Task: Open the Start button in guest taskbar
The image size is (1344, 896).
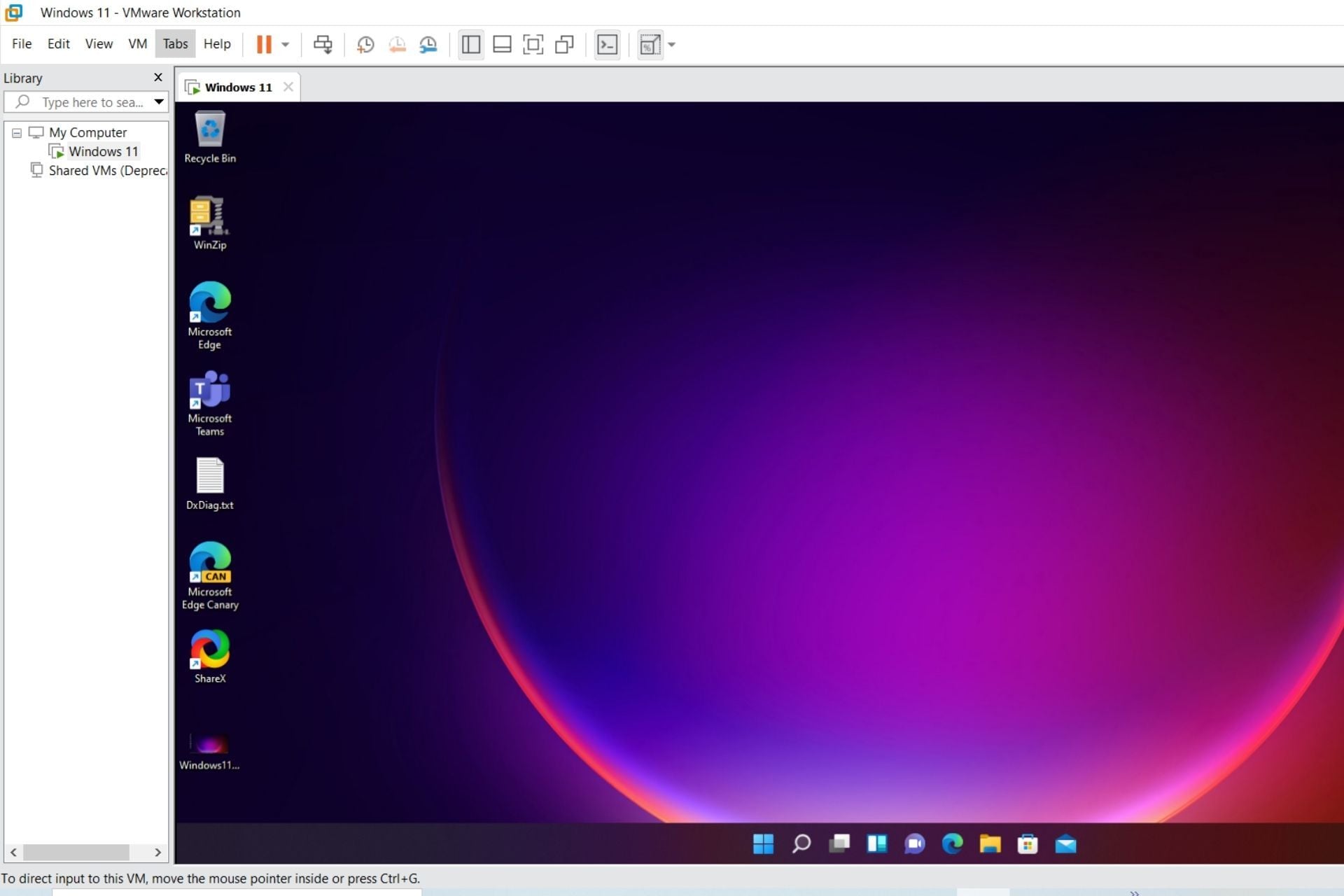Action: (x=763, y=844)
